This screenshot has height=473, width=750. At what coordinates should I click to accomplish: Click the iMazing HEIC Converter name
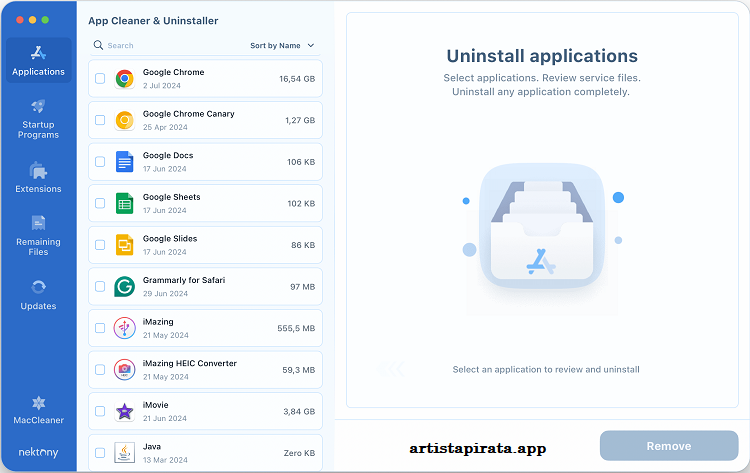[190, 363]
